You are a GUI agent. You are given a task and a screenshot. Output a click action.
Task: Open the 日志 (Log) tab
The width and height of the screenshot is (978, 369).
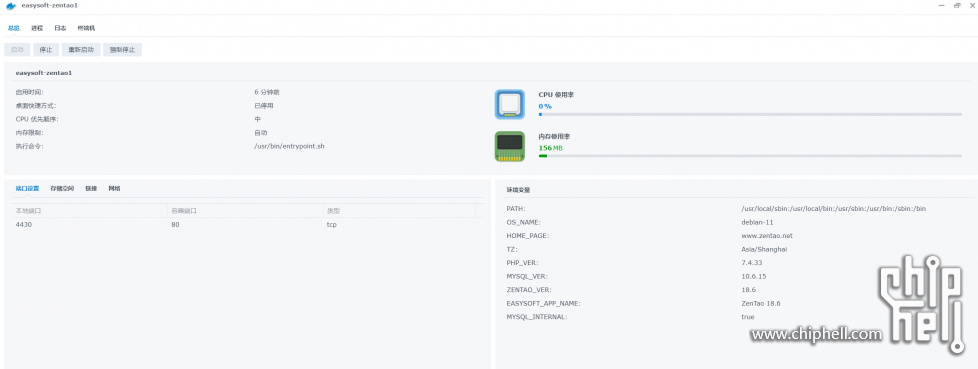(x=60, y=28)
